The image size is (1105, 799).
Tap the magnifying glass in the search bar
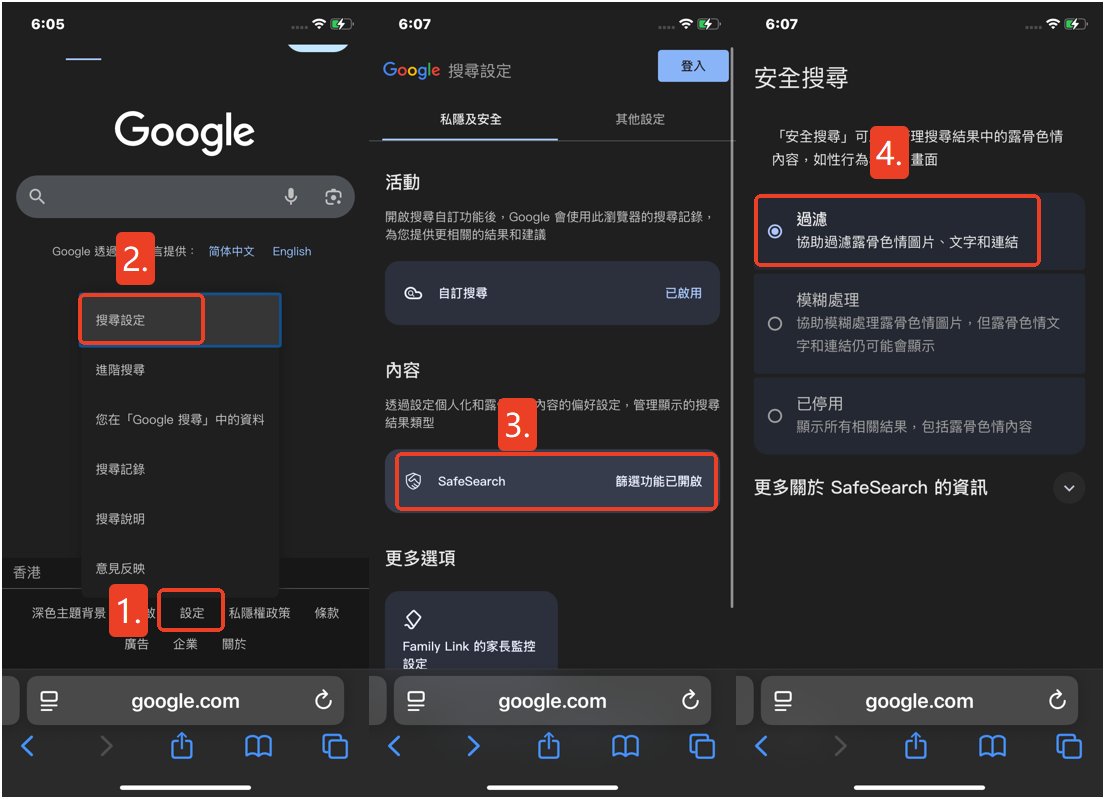click(x=36, y=197)
